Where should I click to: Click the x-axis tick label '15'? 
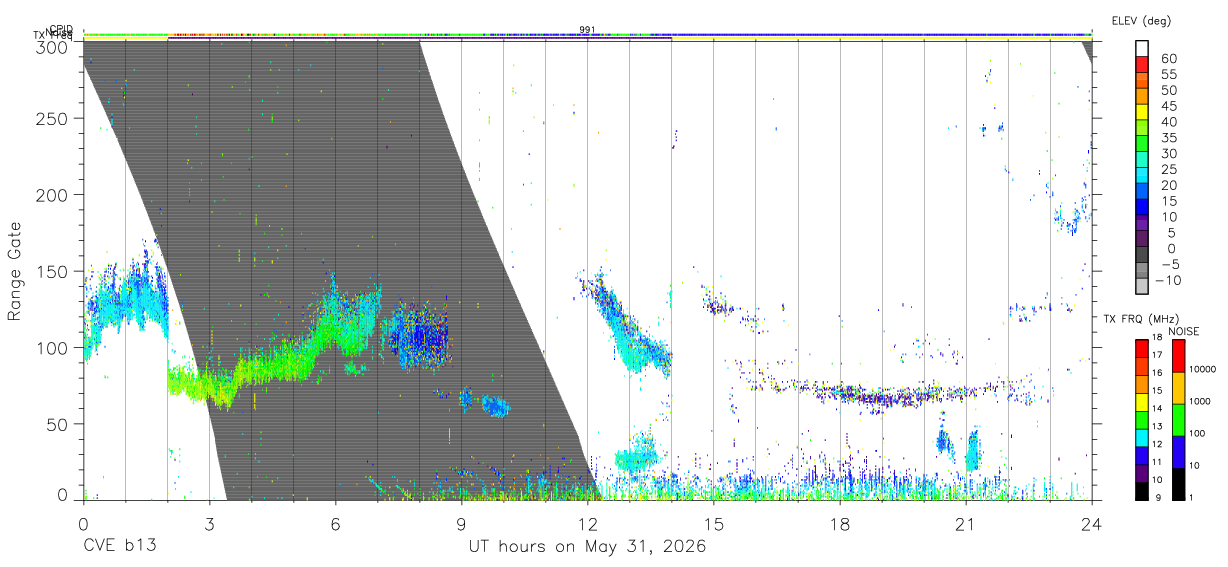[x=713, y=523]
